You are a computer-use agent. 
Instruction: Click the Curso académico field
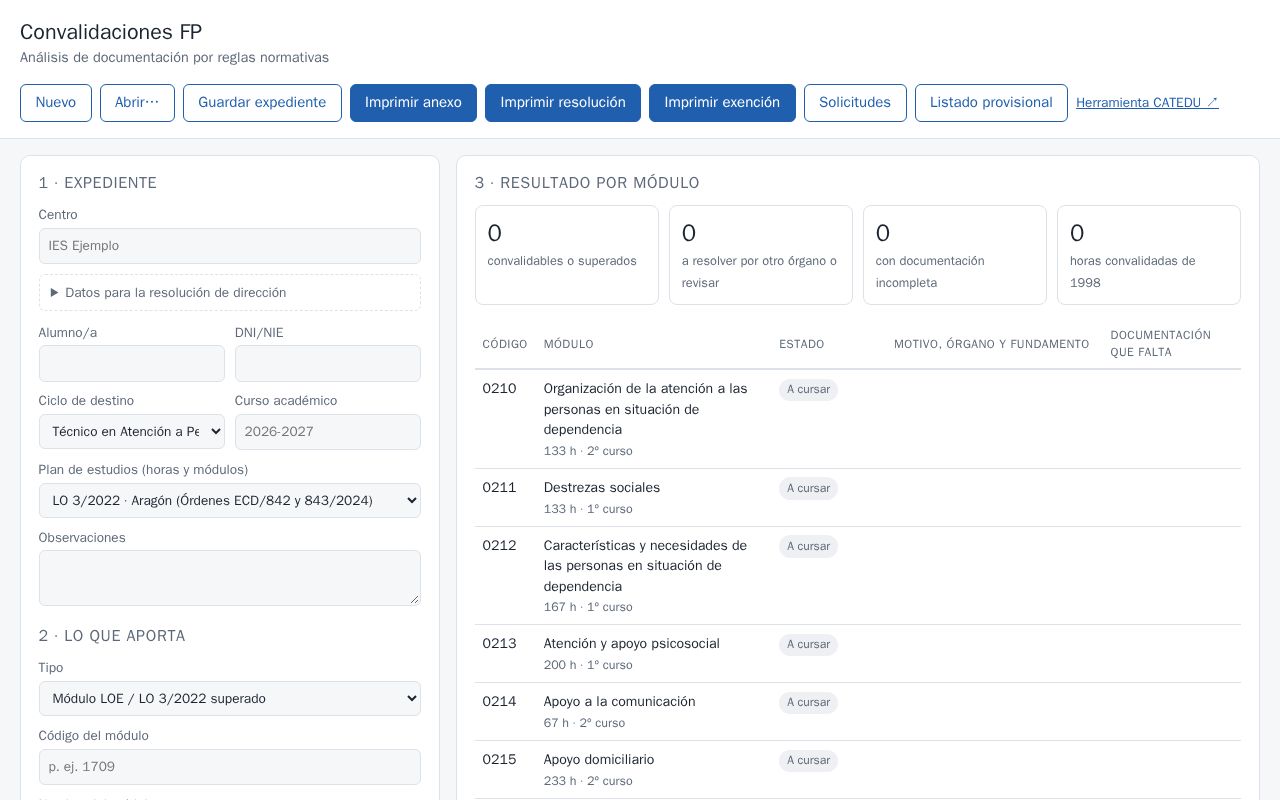(328, 432)
